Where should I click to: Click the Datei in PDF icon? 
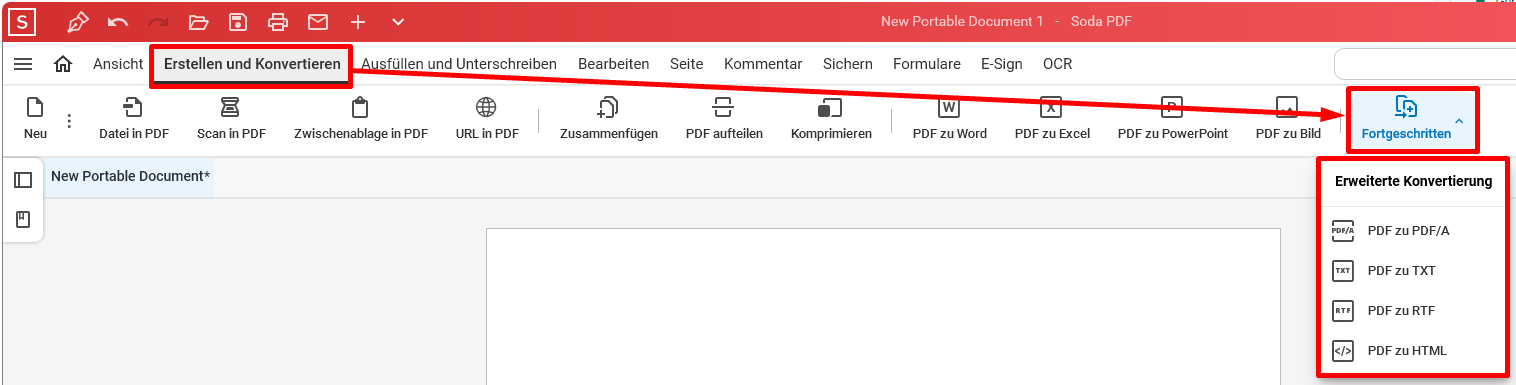133,108
